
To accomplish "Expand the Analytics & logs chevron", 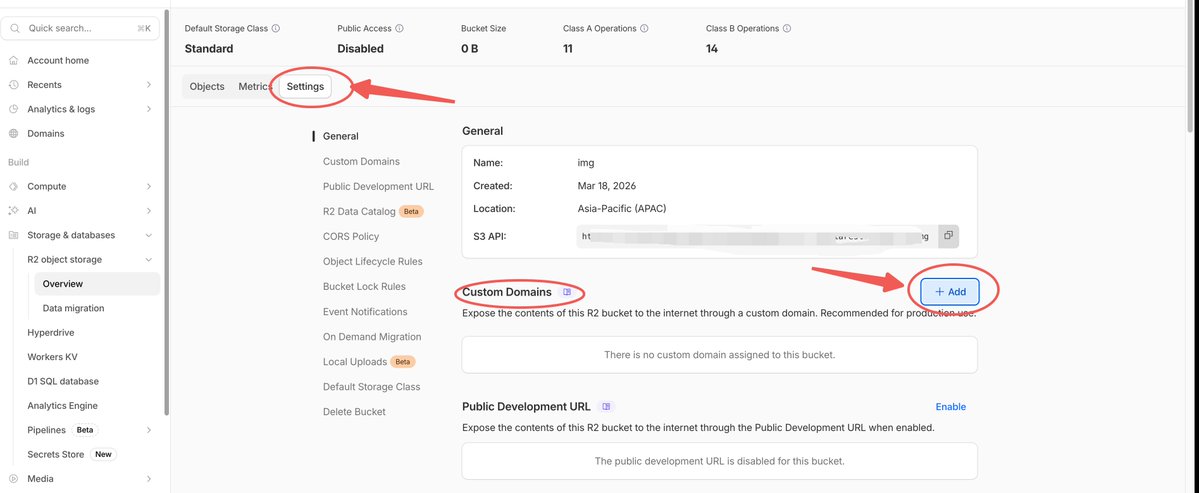I will pos(148,109).
